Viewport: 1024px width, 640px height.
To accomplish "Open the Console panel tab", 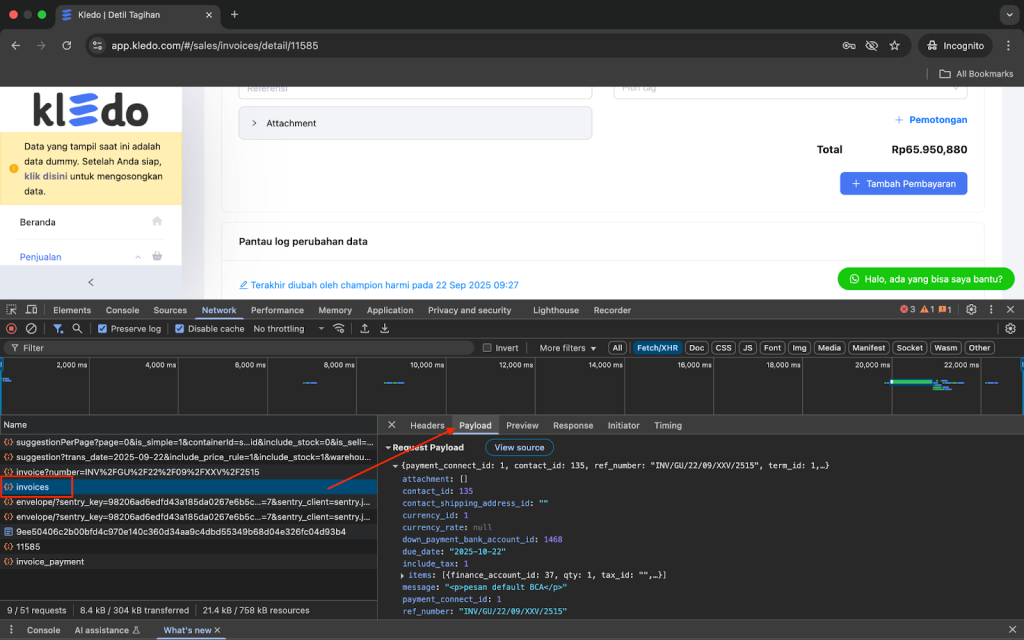I will pyautogui.click(x=122, y=310).
